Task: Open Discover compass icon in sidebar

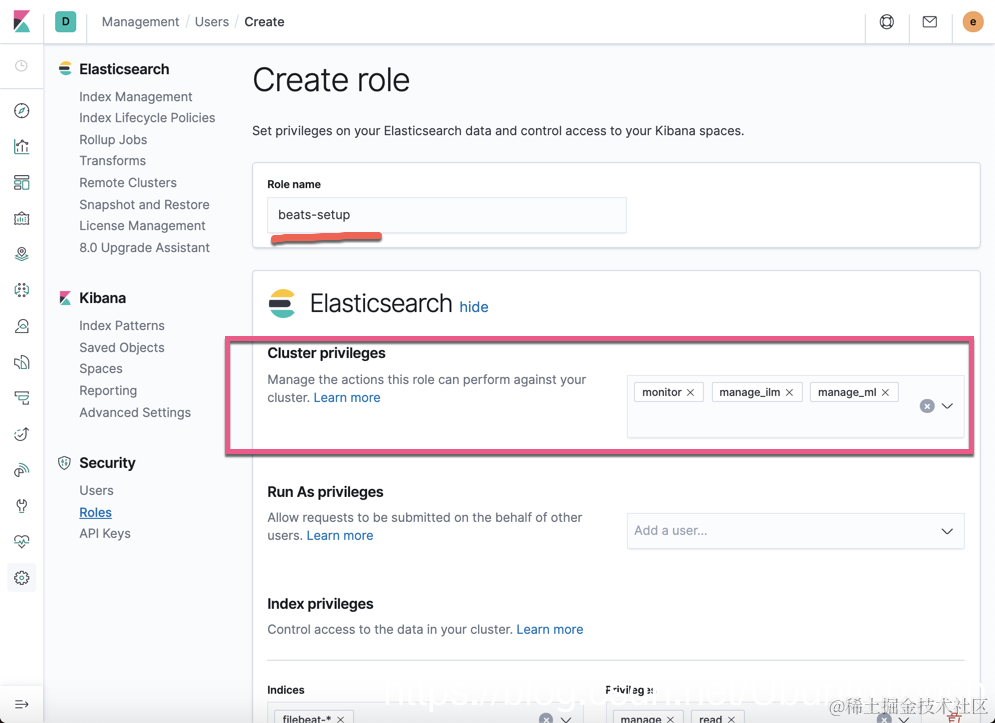Action: [x=22, y=110]
